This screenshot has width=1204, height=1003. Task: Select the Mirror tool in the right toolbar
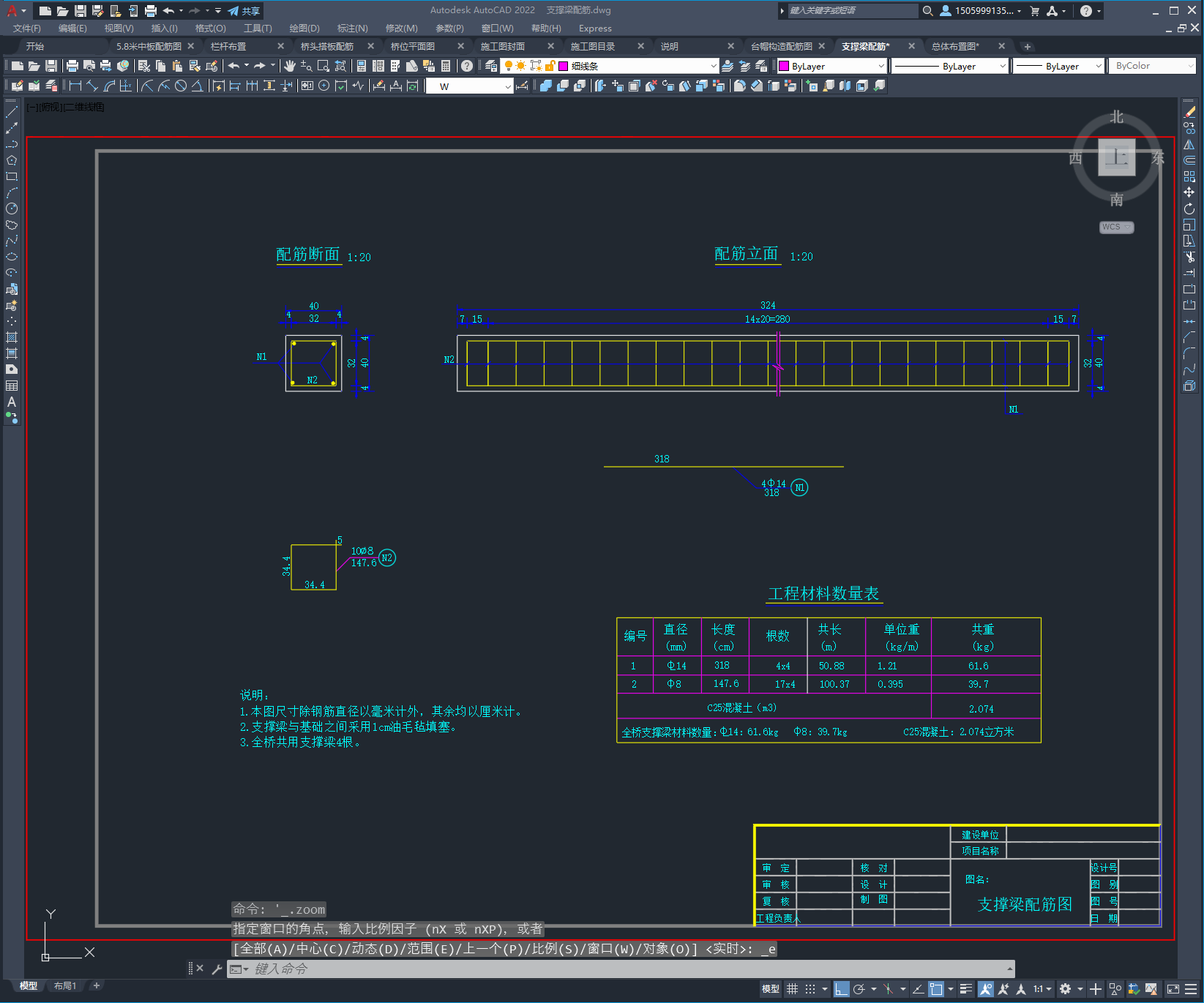(1189, 144)
